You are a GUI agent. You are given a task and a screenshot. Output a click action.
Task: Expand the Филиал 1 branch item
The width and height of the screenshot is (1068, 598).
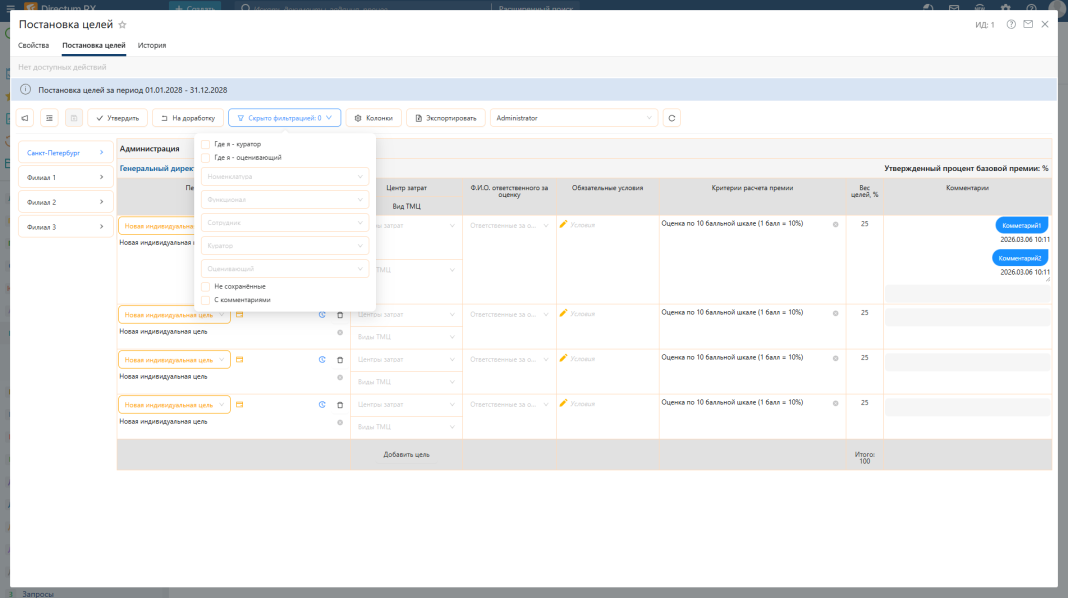point(65,177)
